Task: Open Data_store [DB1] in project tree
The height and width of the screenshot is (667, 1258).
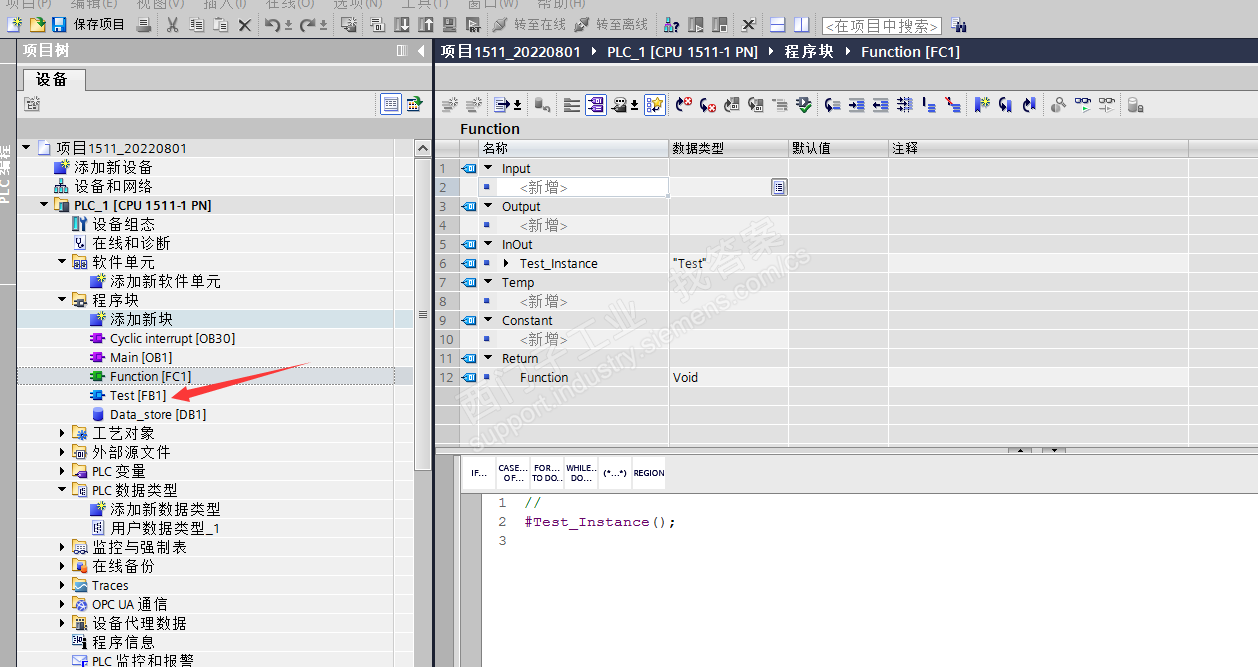Action: pos(157,415)
